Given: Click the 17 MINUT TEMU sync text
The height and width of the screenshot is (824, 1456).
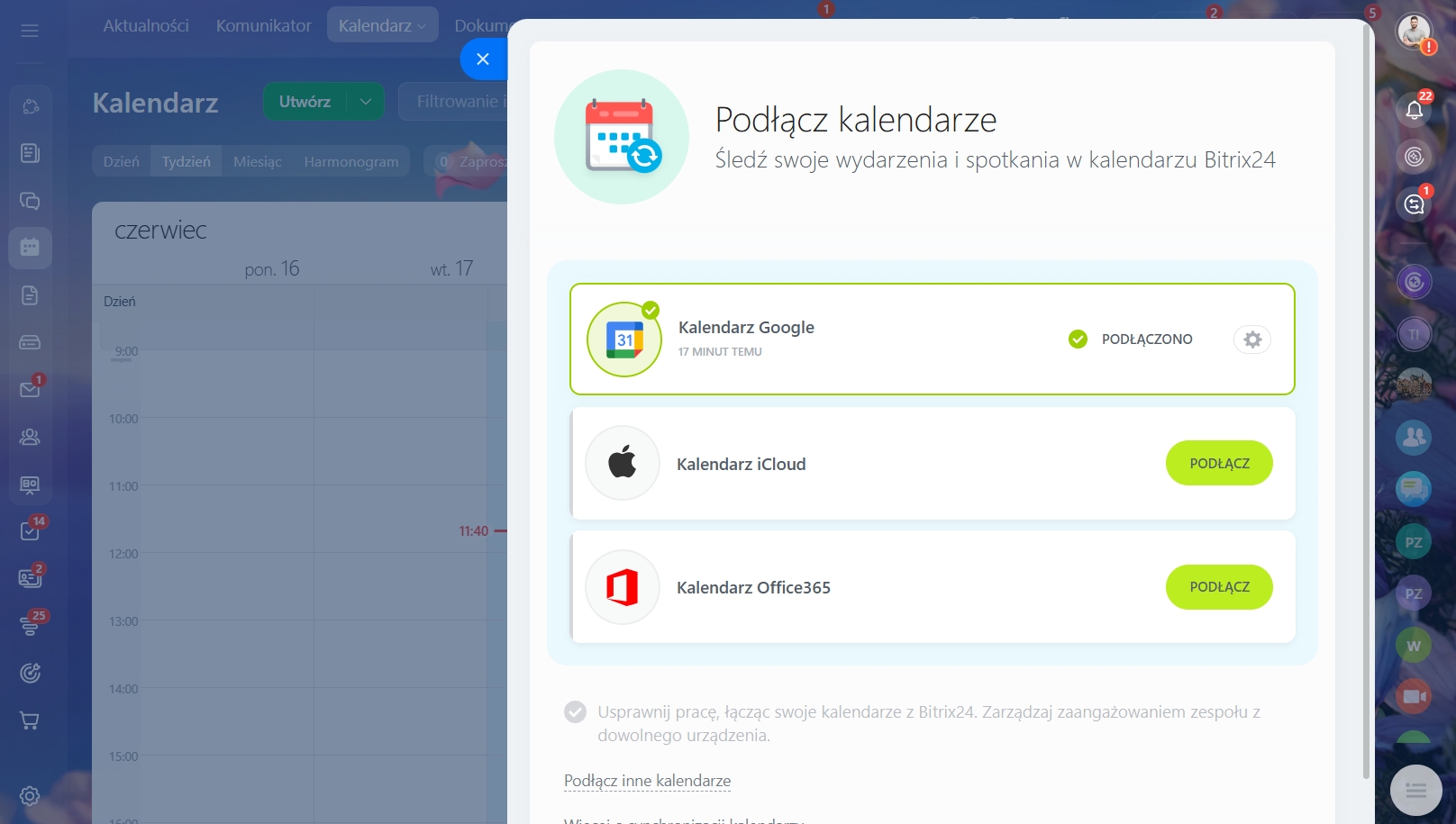Looking at the screenshot, I should tap(720, 352).
